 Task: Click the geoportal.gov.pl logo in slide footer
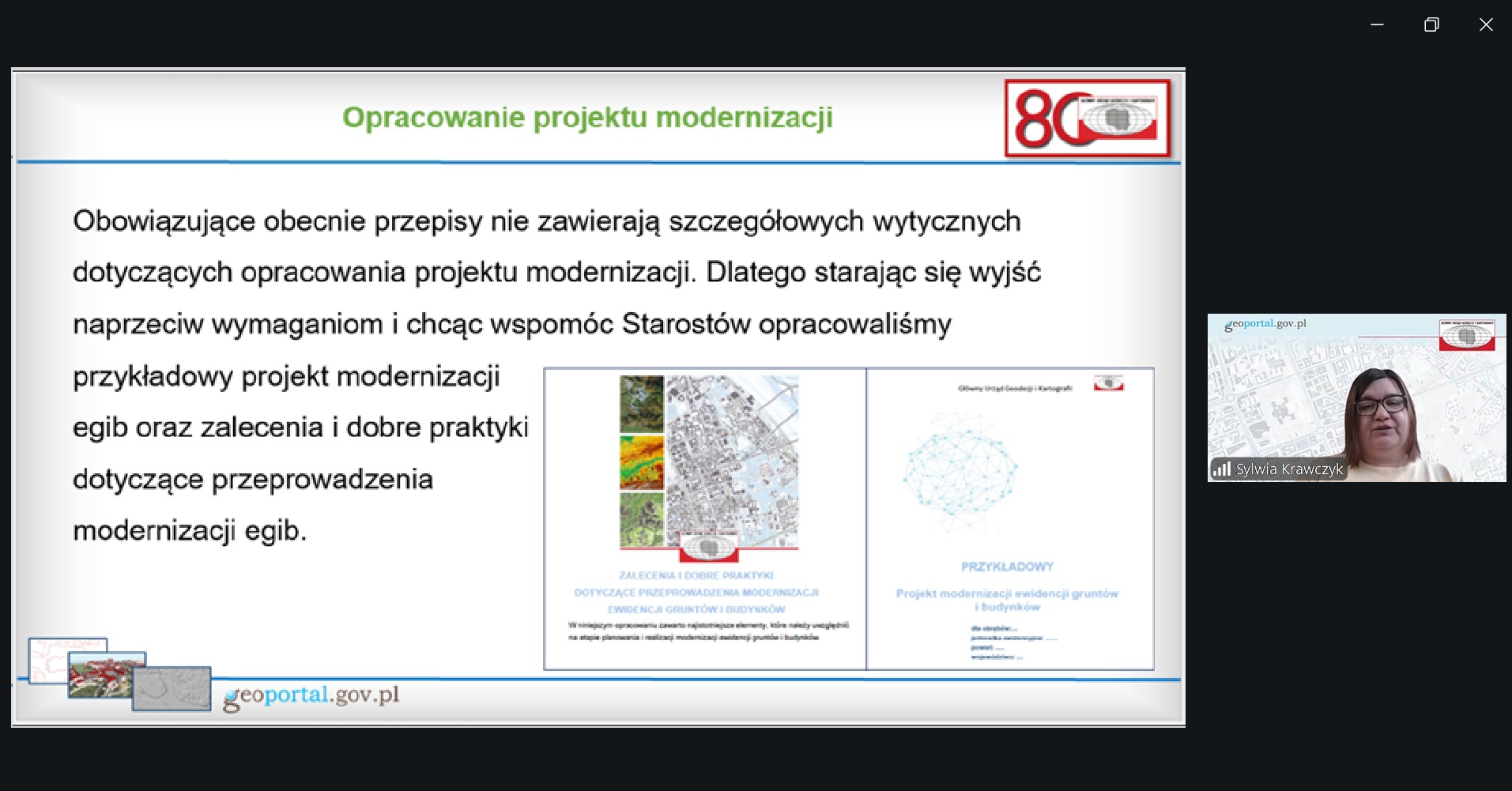click(x=311, y=695)
